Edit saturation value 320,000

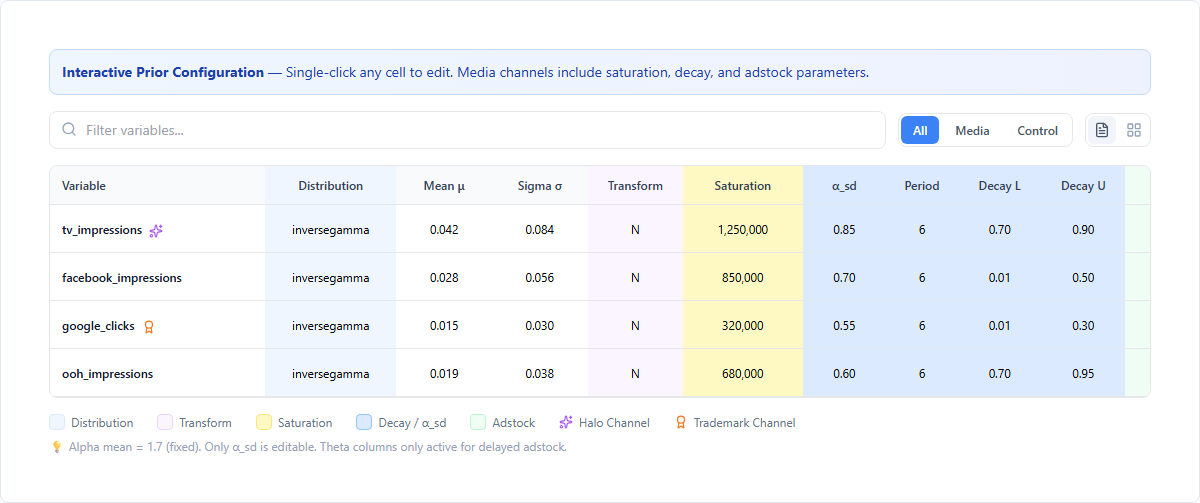(x=743, y=326)
